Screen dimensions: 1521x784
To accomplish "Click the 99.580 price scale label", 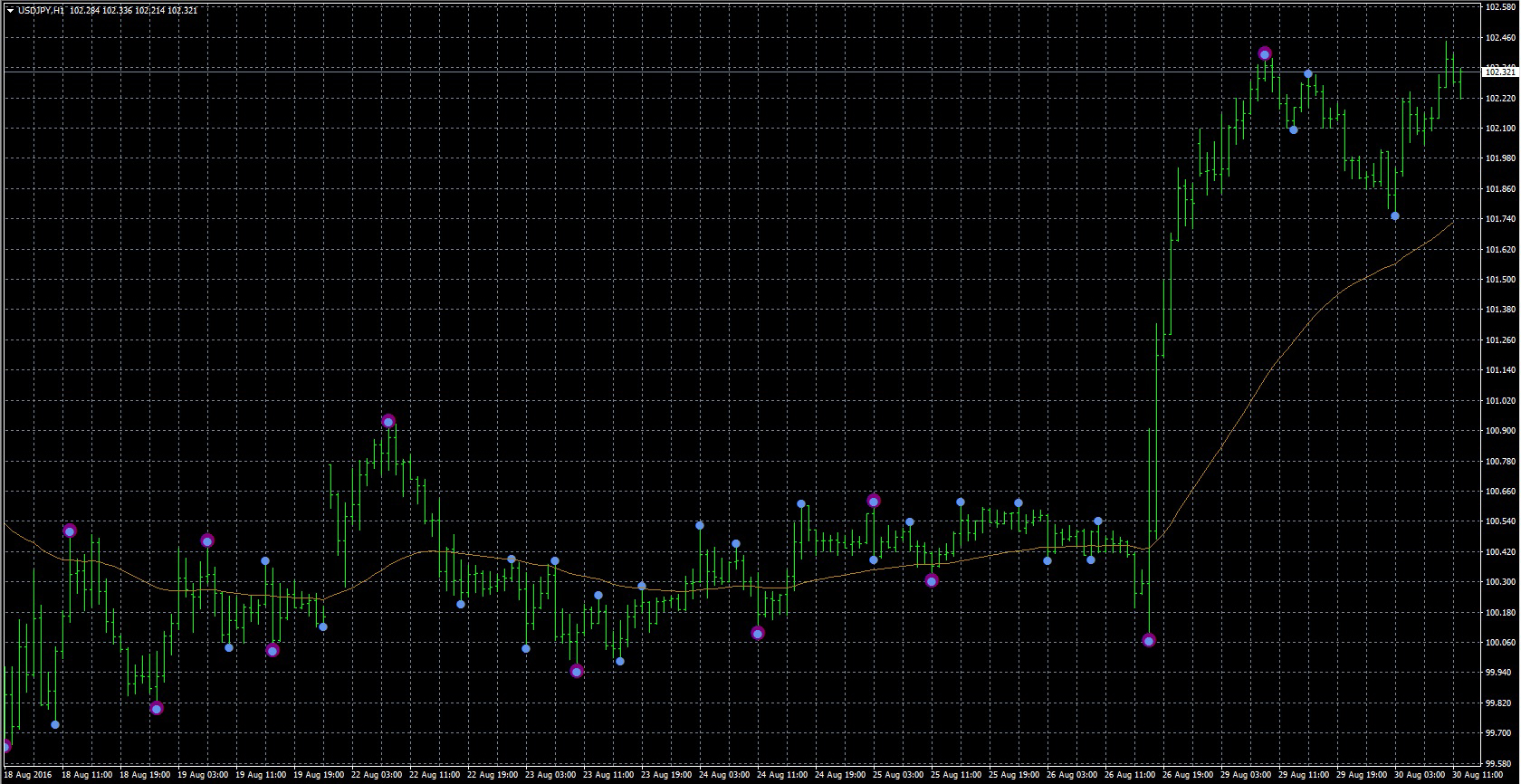I will click(x=1500, y=763).
